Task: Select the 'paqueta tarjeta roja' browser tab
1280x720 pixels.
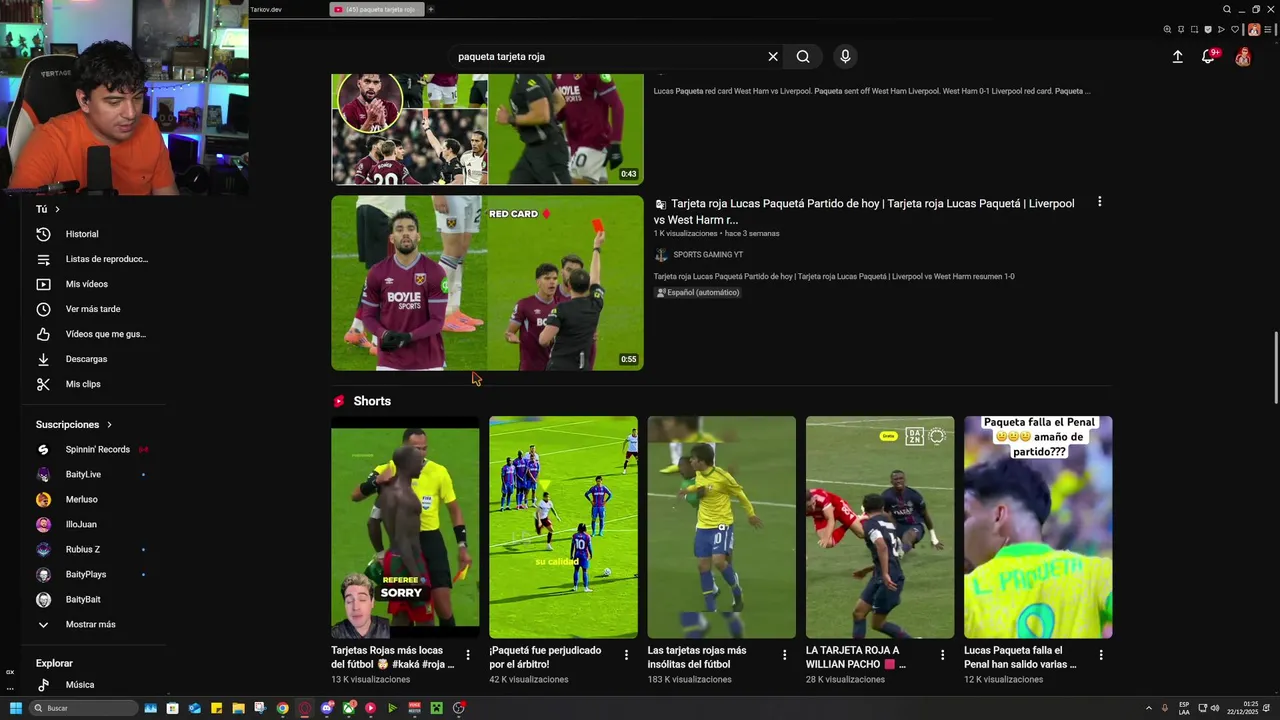Action: [x=377, y=9]
